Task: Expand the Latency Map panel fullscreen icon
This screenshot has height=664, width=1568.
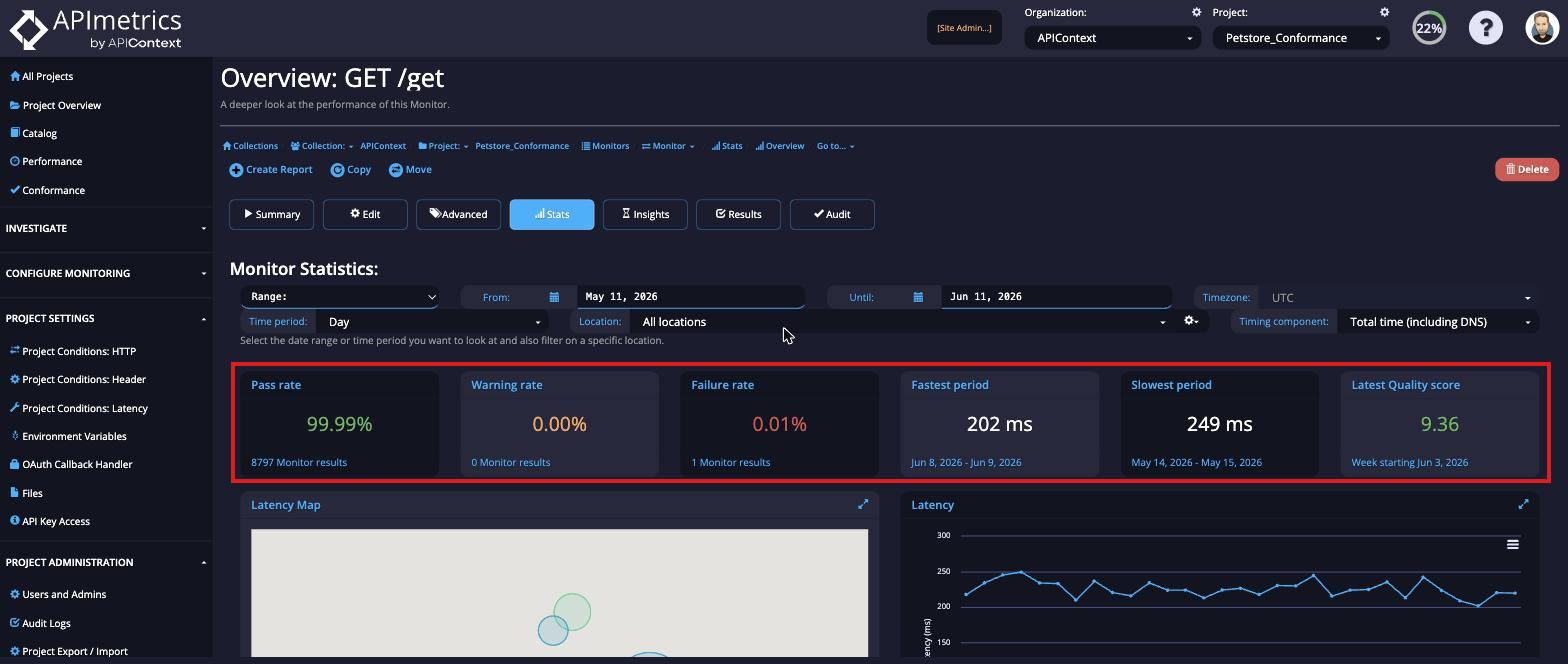Action: click(863, 505)
